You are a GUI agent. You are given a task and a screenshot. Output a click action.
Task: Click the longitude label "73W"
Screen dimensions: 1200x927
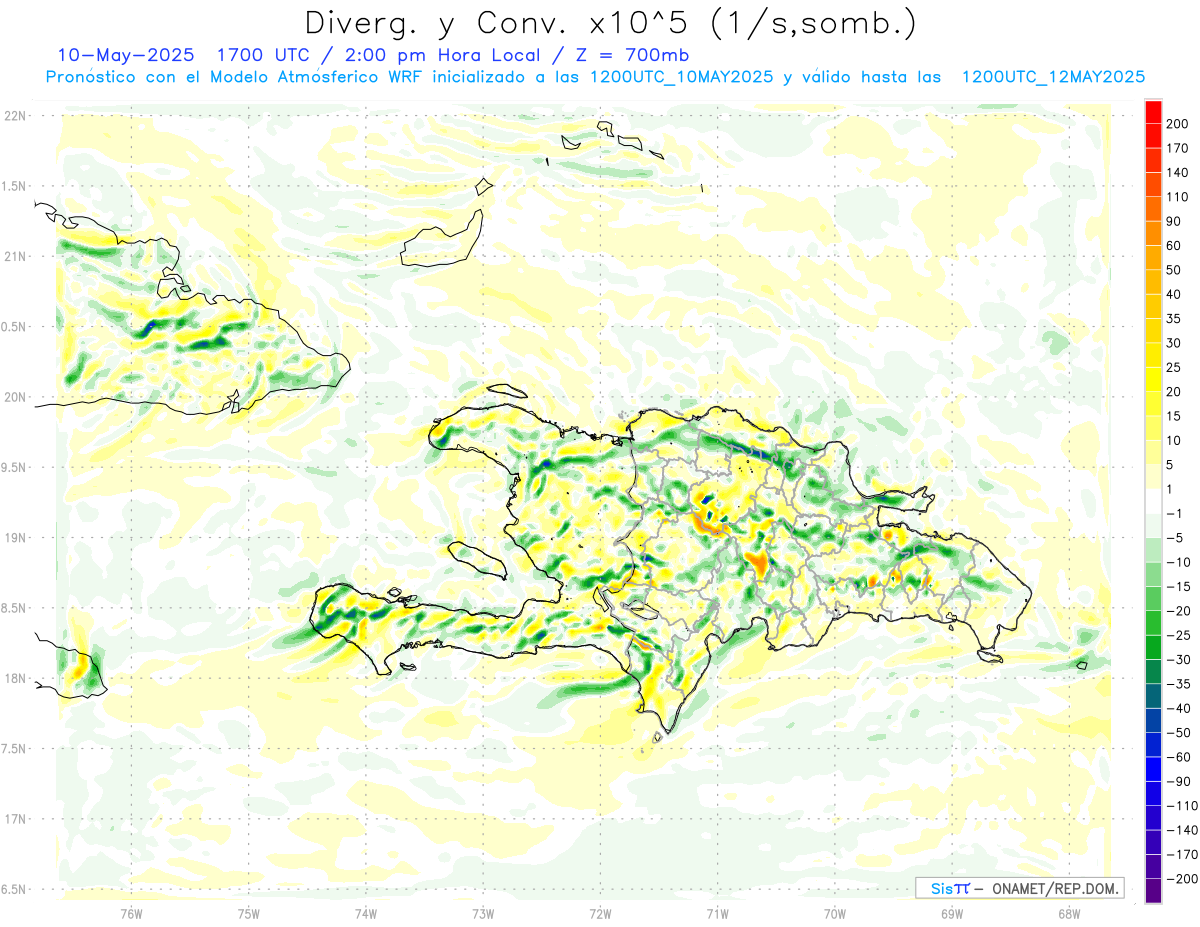(x=483, y=914)
